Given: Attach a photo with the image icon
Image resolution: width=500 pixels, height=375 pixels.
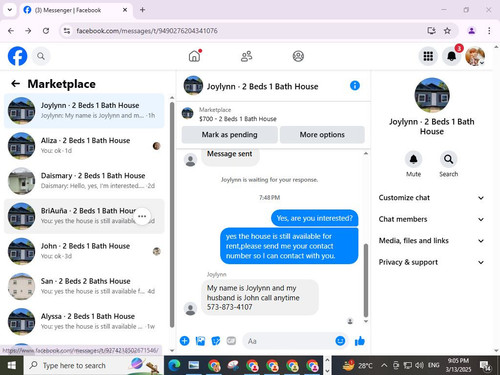Looking at the screenshot, I should 200,341.
